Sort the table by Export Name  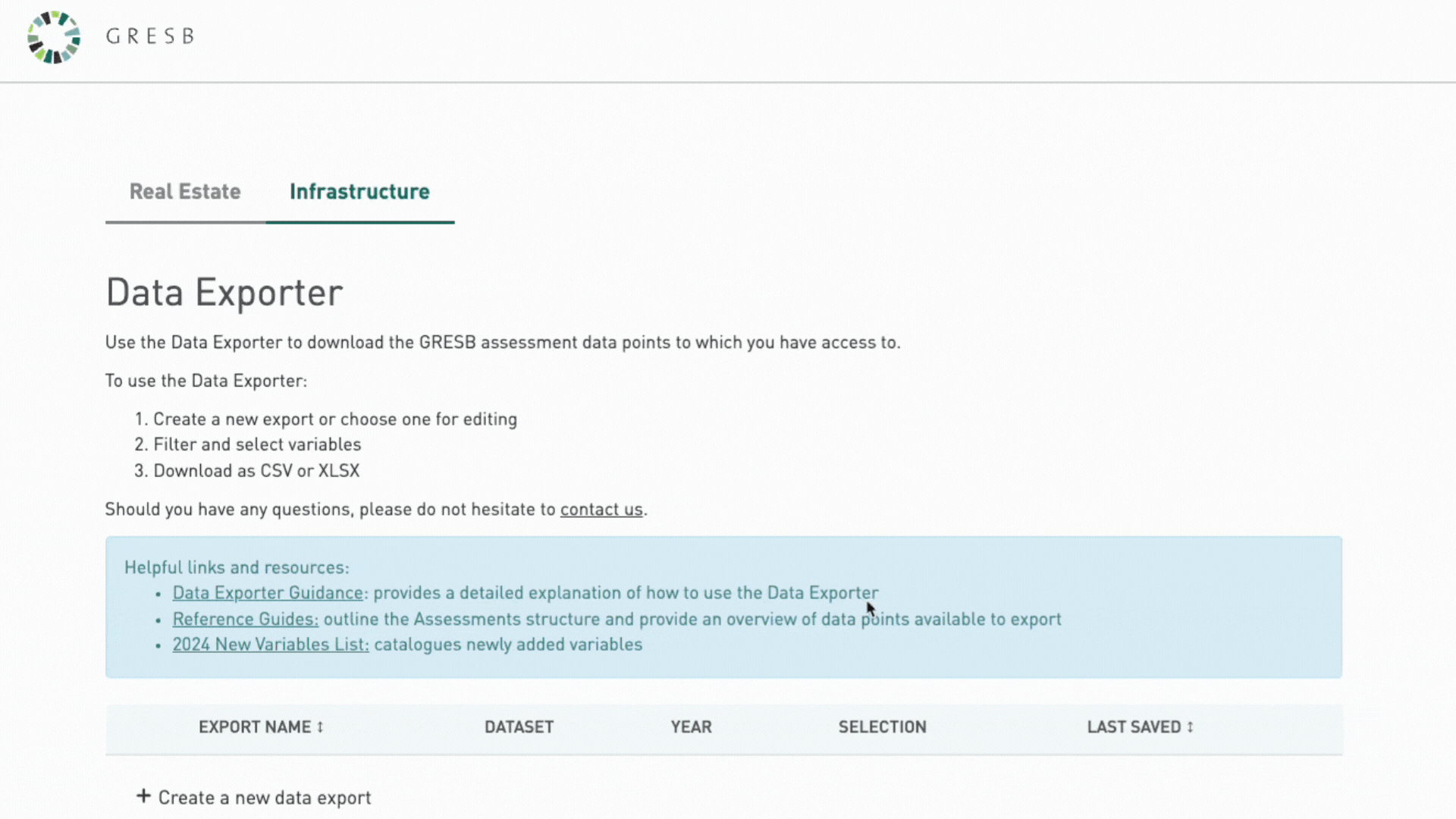click(261, 727)
